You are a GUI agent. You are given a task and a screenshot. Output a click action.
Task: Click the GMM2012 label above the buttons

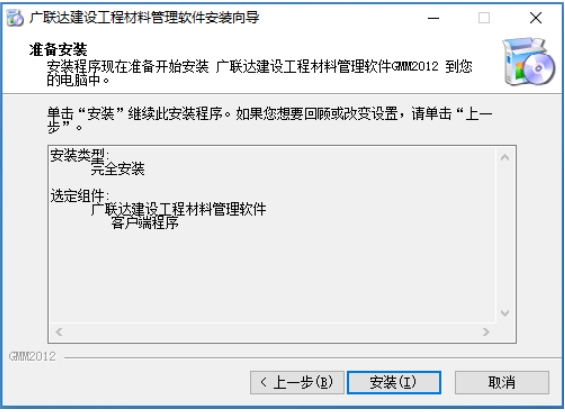(32, 357)
